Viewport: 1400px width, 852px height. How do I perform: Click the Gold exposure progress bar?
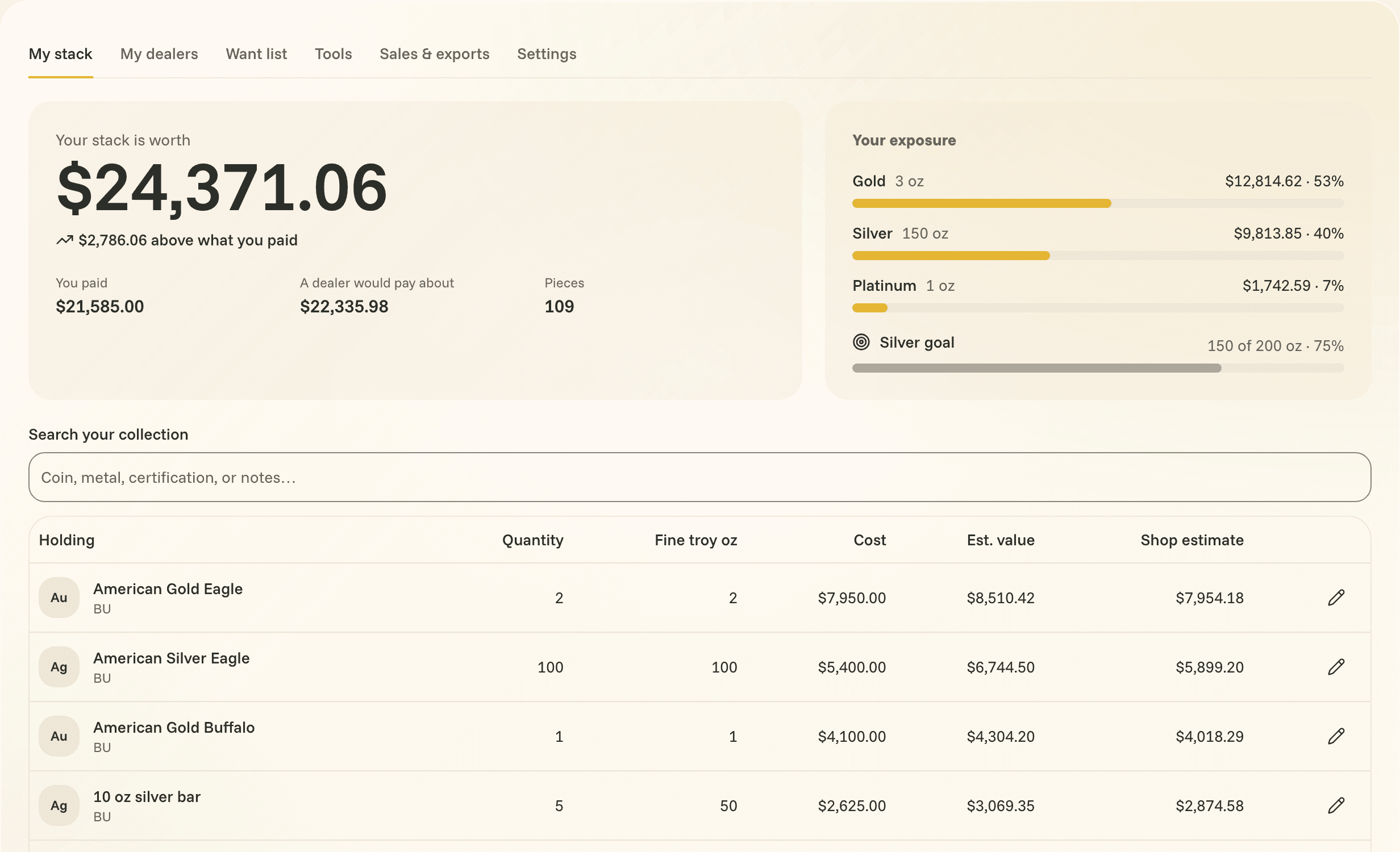pyautogui.click(x=1098, y=203)
